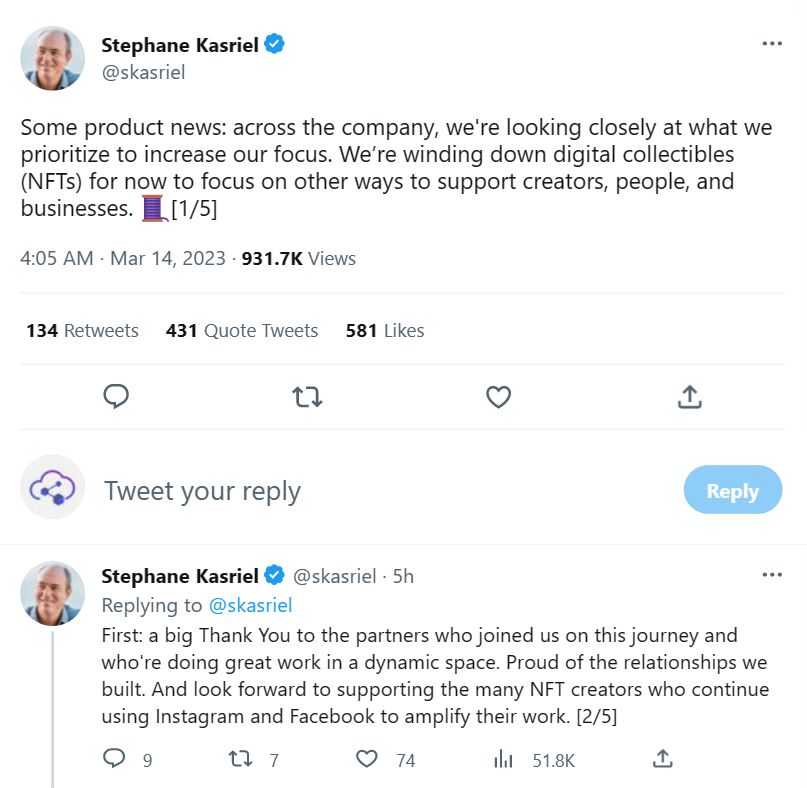Open more options menu on reply tweet
Screen dimensions: 807x788
[772, 575]
